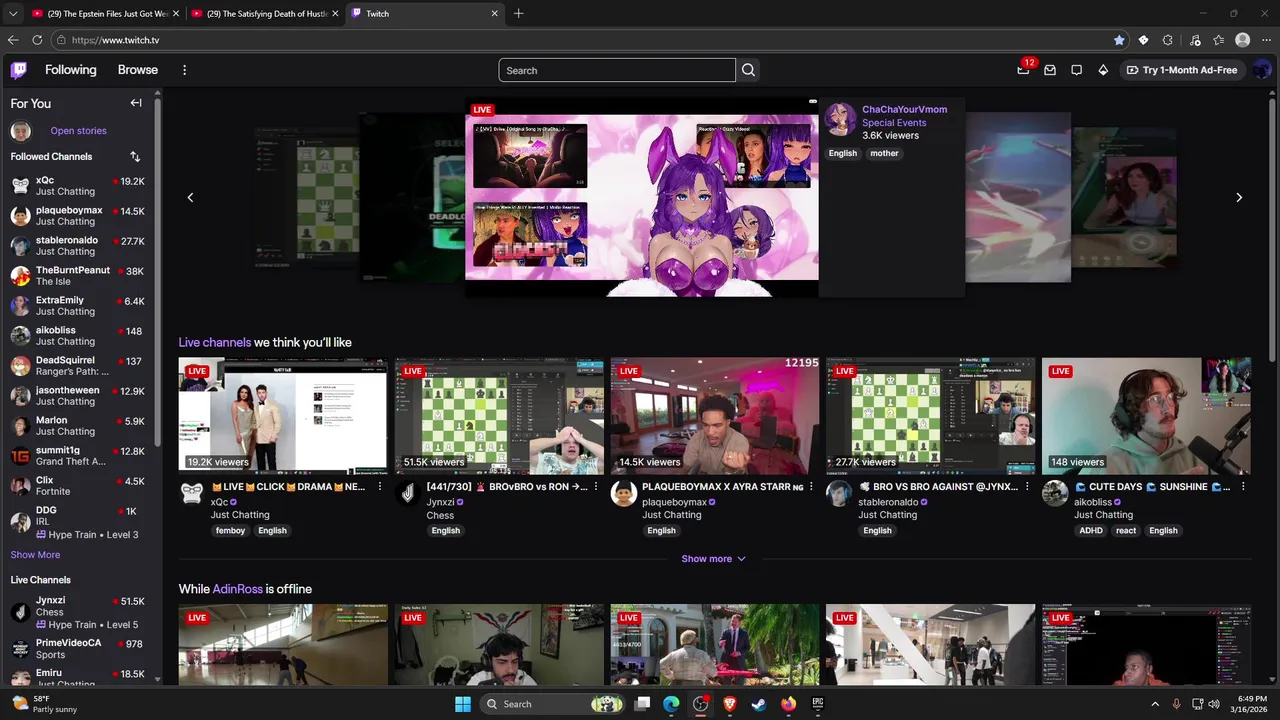Open the user profile avatar menu

click(1262, 70)
